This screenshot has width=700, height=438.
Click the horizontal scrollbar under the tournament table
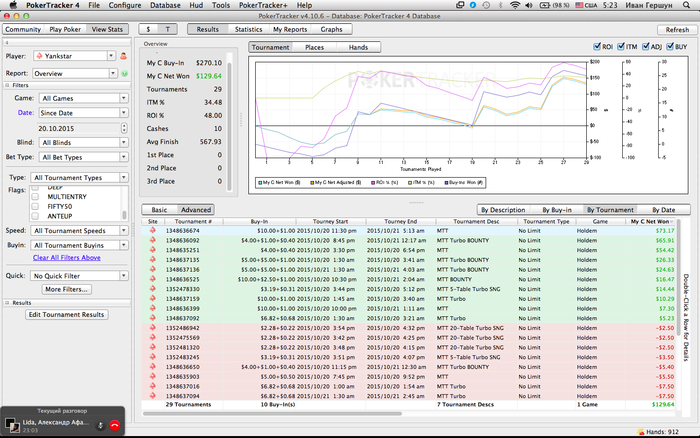coord(272,413)
